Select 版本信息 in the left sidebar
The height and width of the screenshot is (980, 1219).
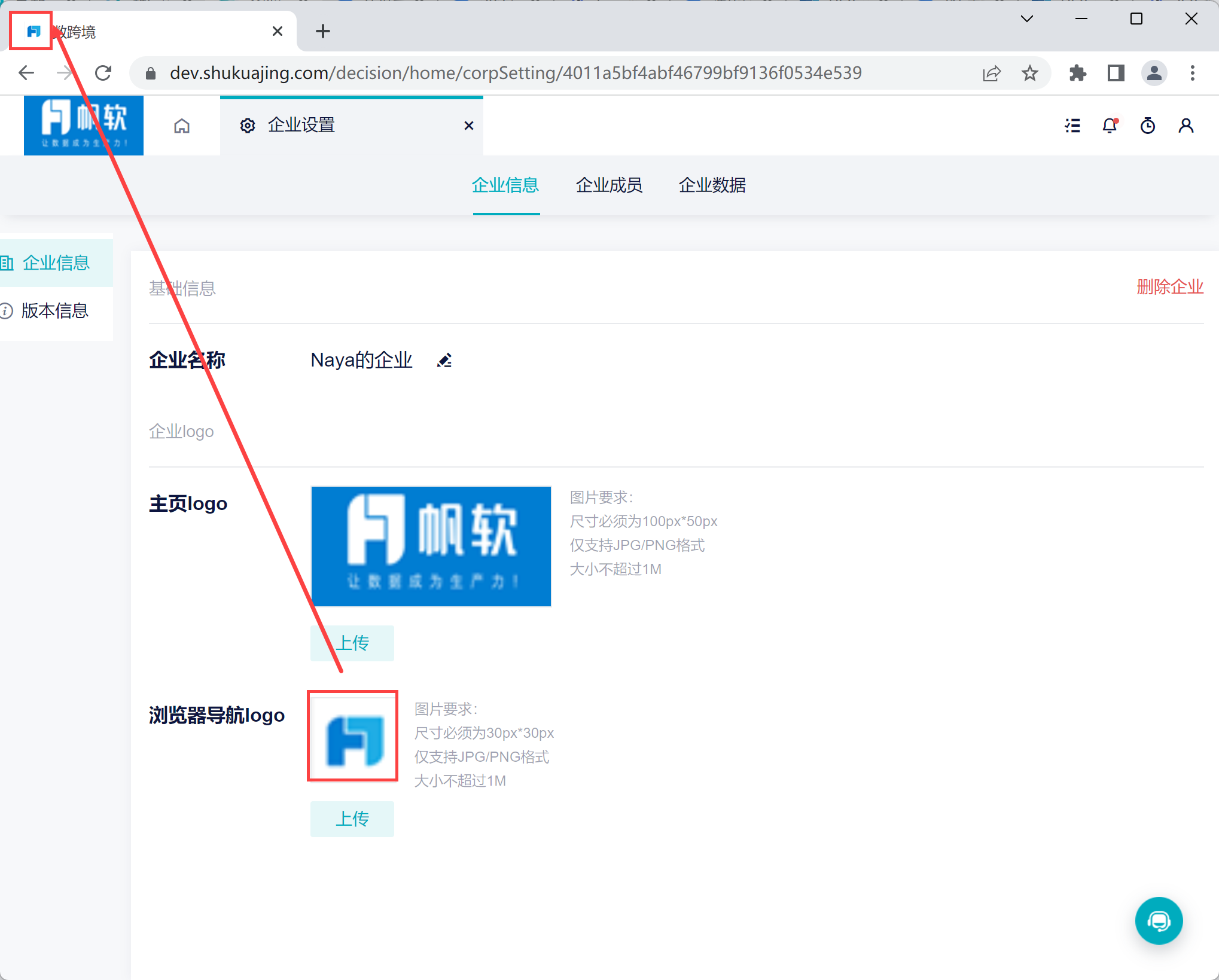point(55,311)
